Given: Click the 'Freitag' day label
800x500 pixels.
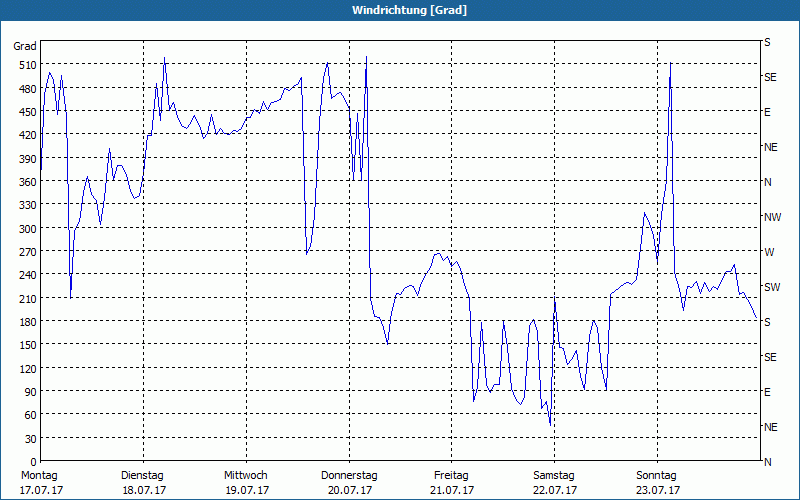Looking at the screenshot, I should [451, 476].
